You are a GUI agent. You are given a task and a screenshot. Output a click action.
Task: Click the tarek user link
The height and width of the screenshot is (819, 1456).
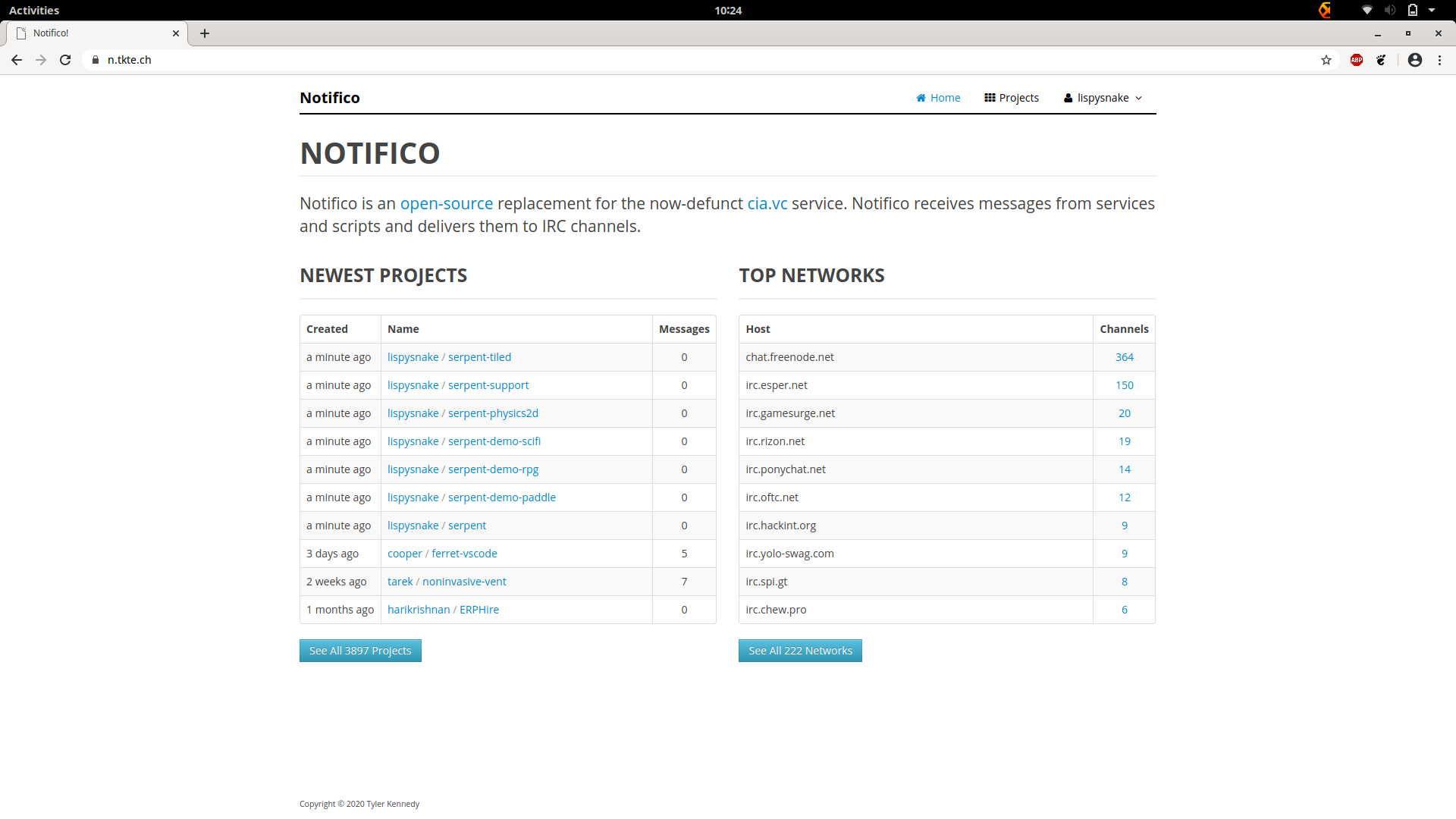[400, 582]
